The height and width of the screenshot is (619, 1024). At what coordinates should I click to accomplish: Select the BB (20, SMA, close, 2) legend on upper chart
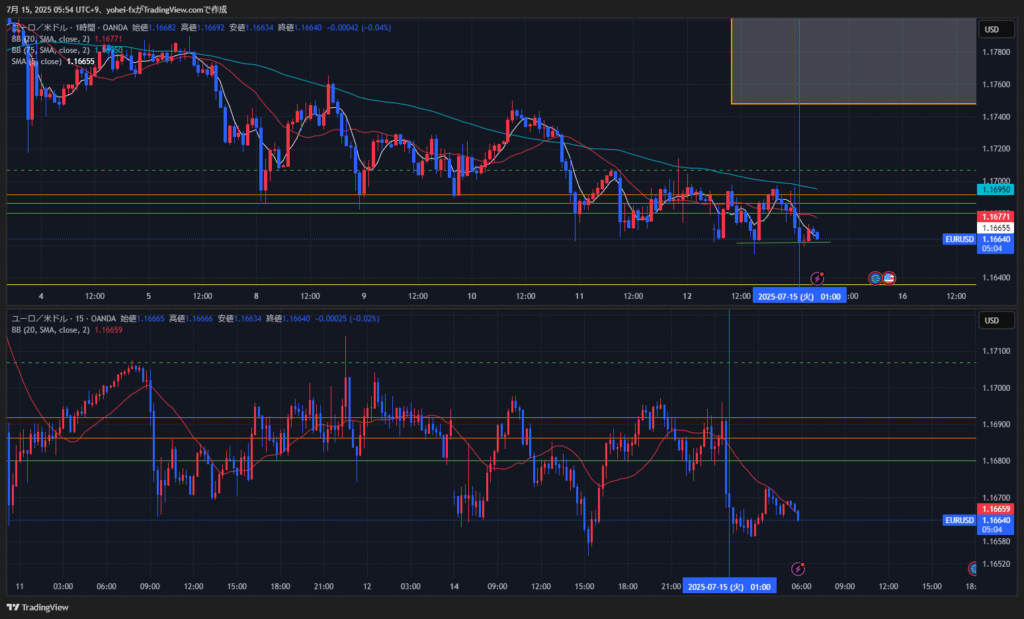[50, 38]
